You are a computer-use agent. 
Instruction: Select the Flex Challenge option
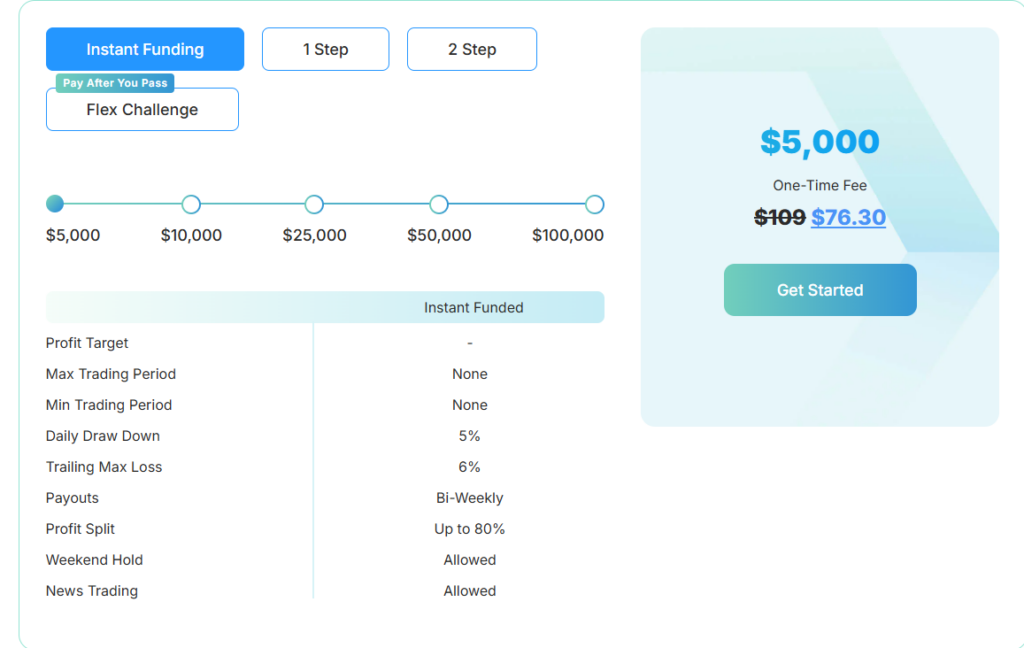[141, 109]
